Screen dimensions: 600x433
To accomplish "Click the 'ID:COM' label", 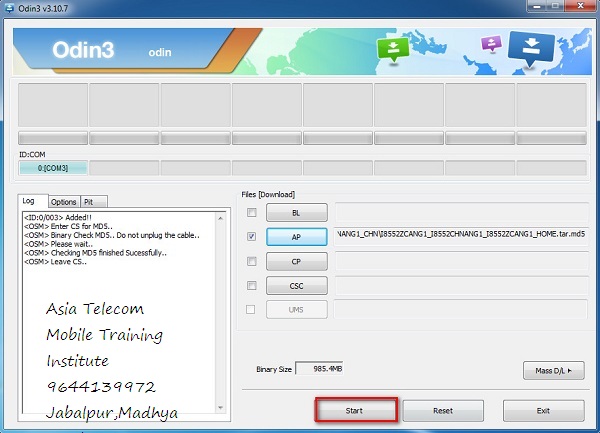I will coord(32,155).
